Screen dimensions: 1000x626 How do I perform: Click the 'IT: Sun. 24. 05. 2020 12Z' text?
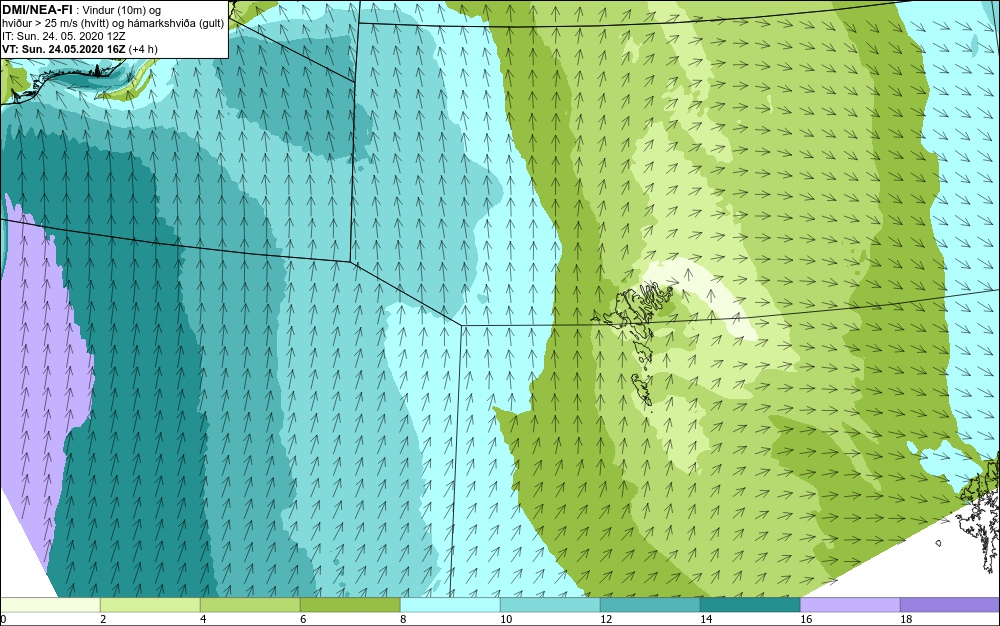pos(64,36)
